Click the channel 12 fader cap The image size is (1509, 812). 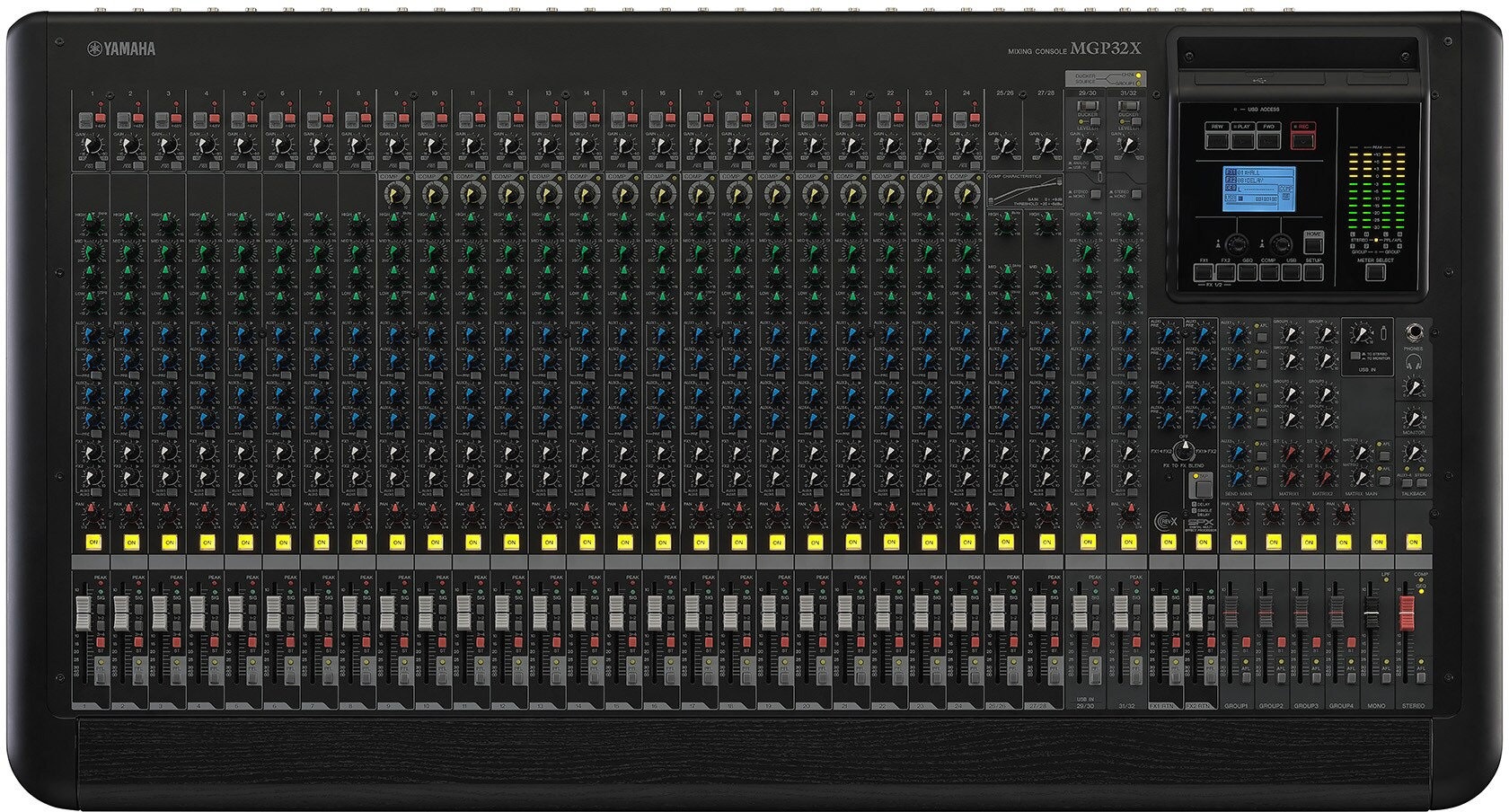(x=501, y=613)
